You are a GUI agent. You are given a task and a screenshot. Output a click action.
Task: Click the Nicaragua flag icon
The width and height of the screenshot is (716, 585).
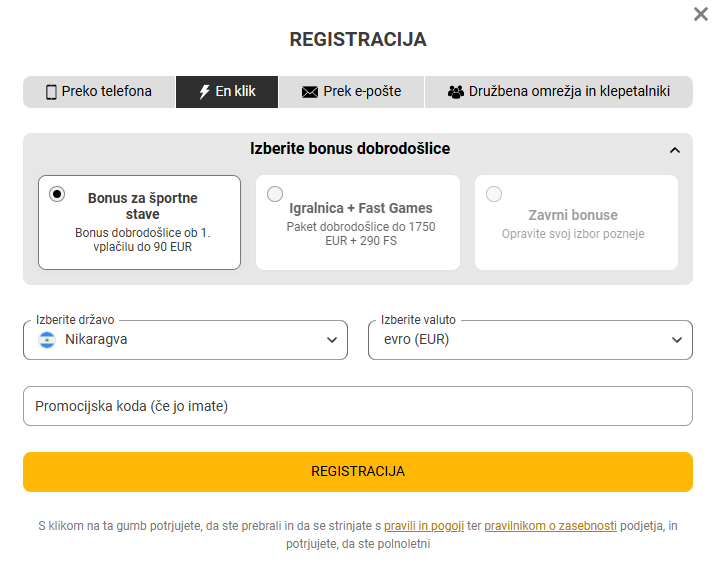(x=47, y=340)
